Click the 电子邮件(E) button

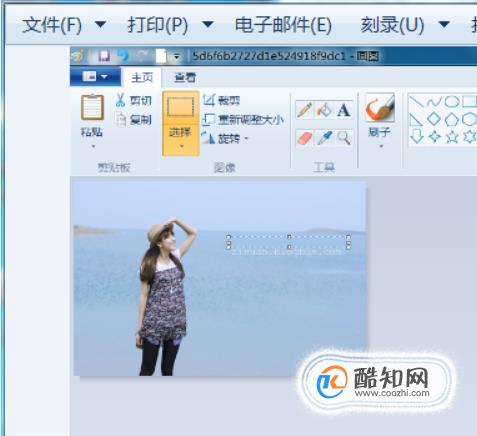point(283,25)
